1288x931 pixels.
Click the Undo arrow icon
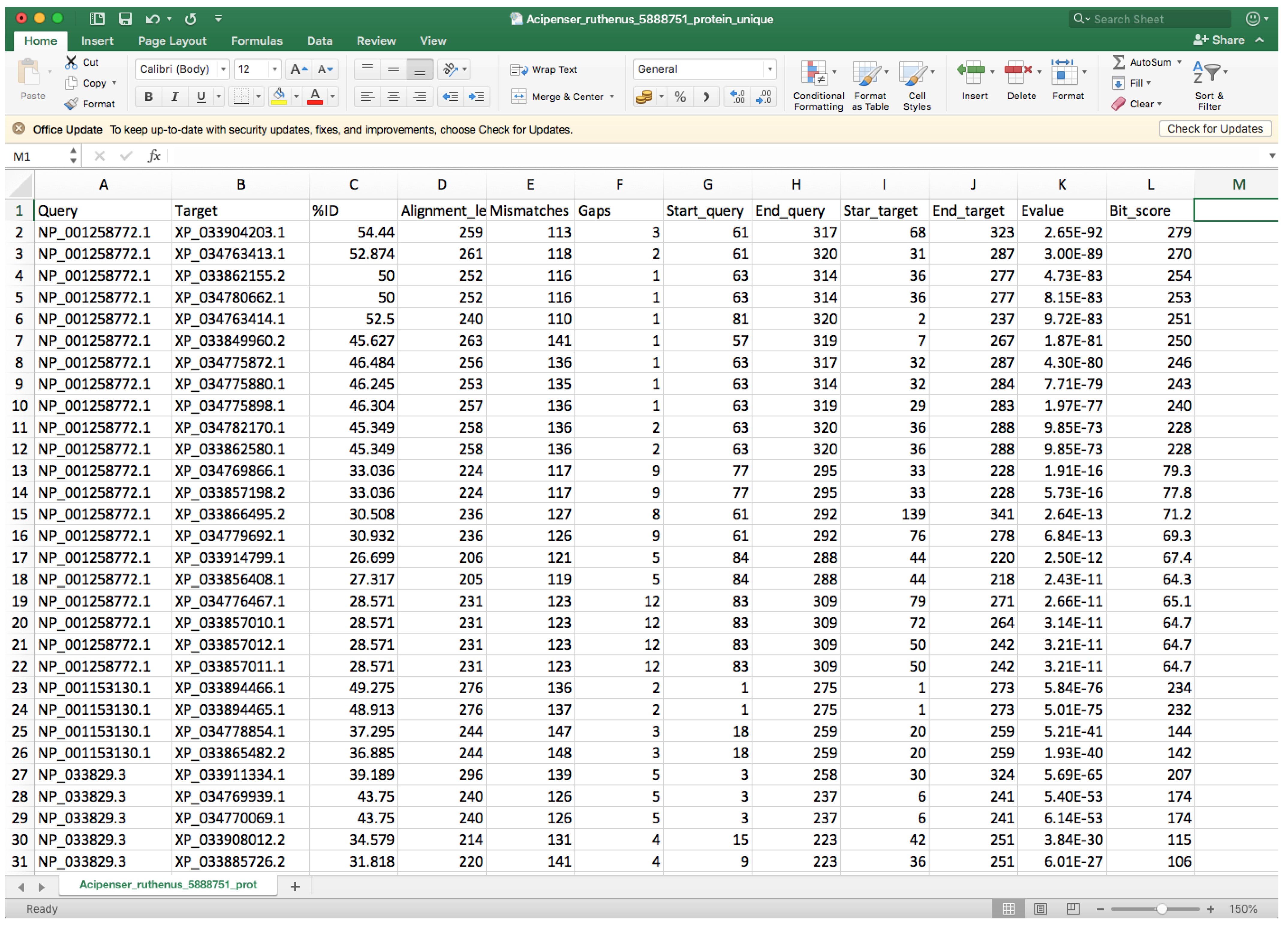click(152, 19)
